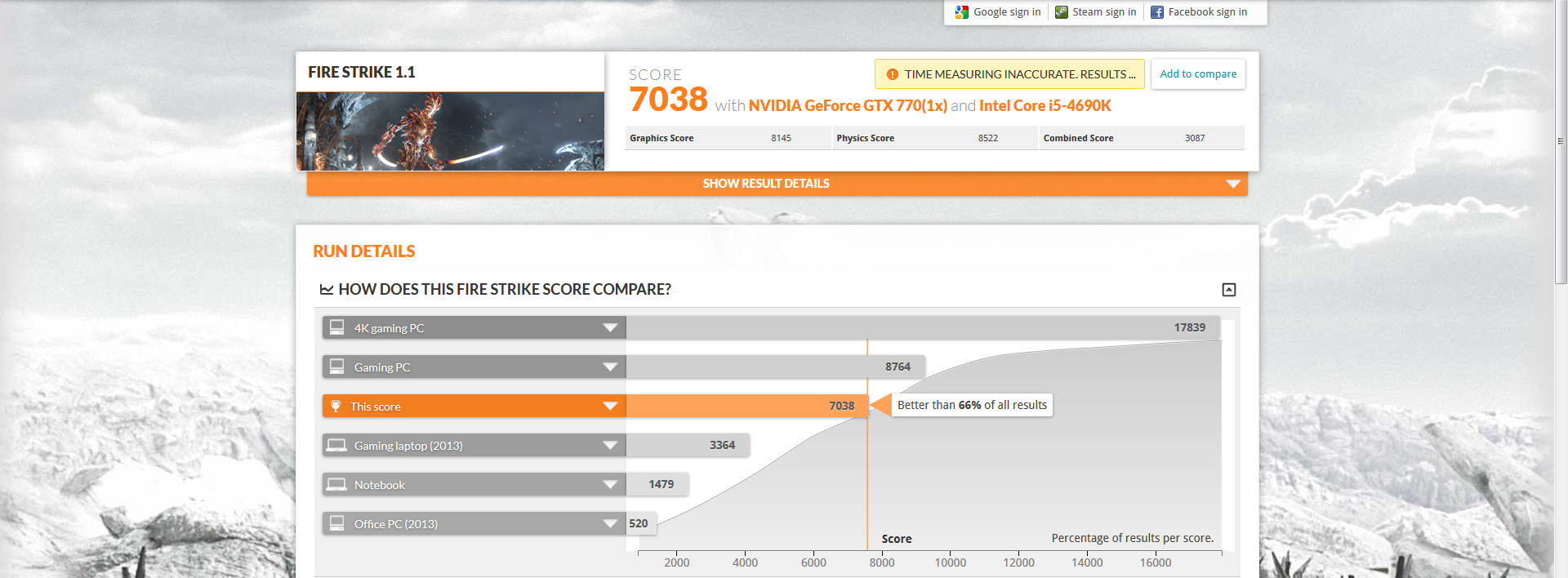Click the Facebook sign in icon
This screenshot has width=1568, height=578.
[1157, 12]
